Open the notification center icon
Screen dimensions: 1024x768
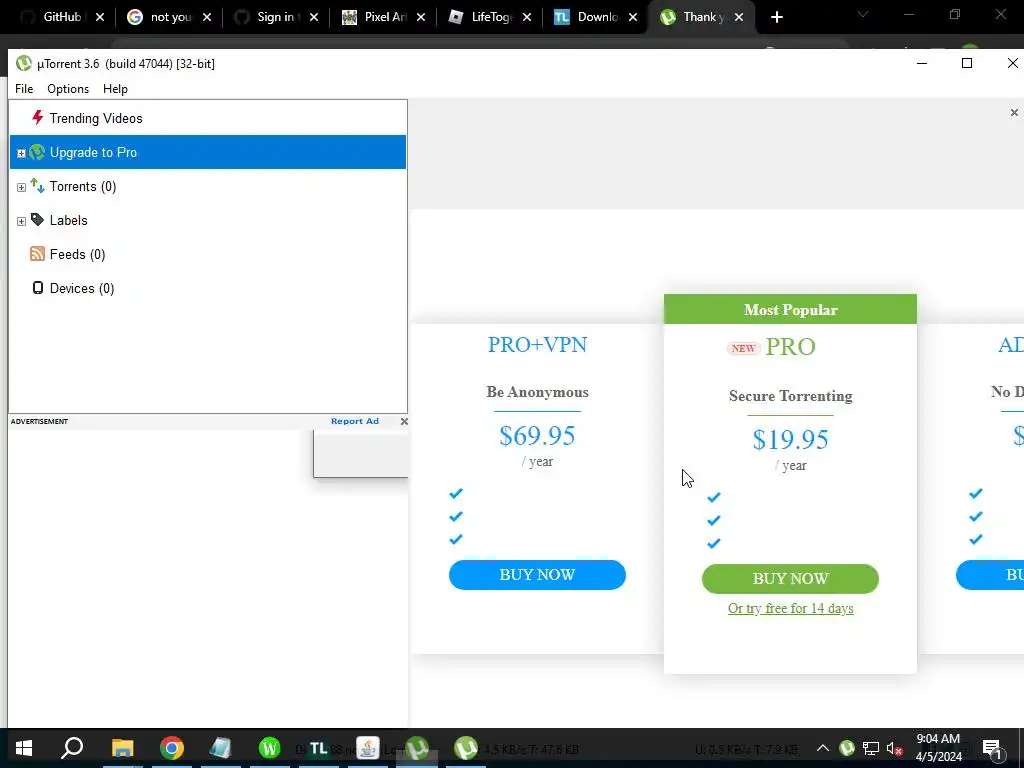tap(991, 748)
